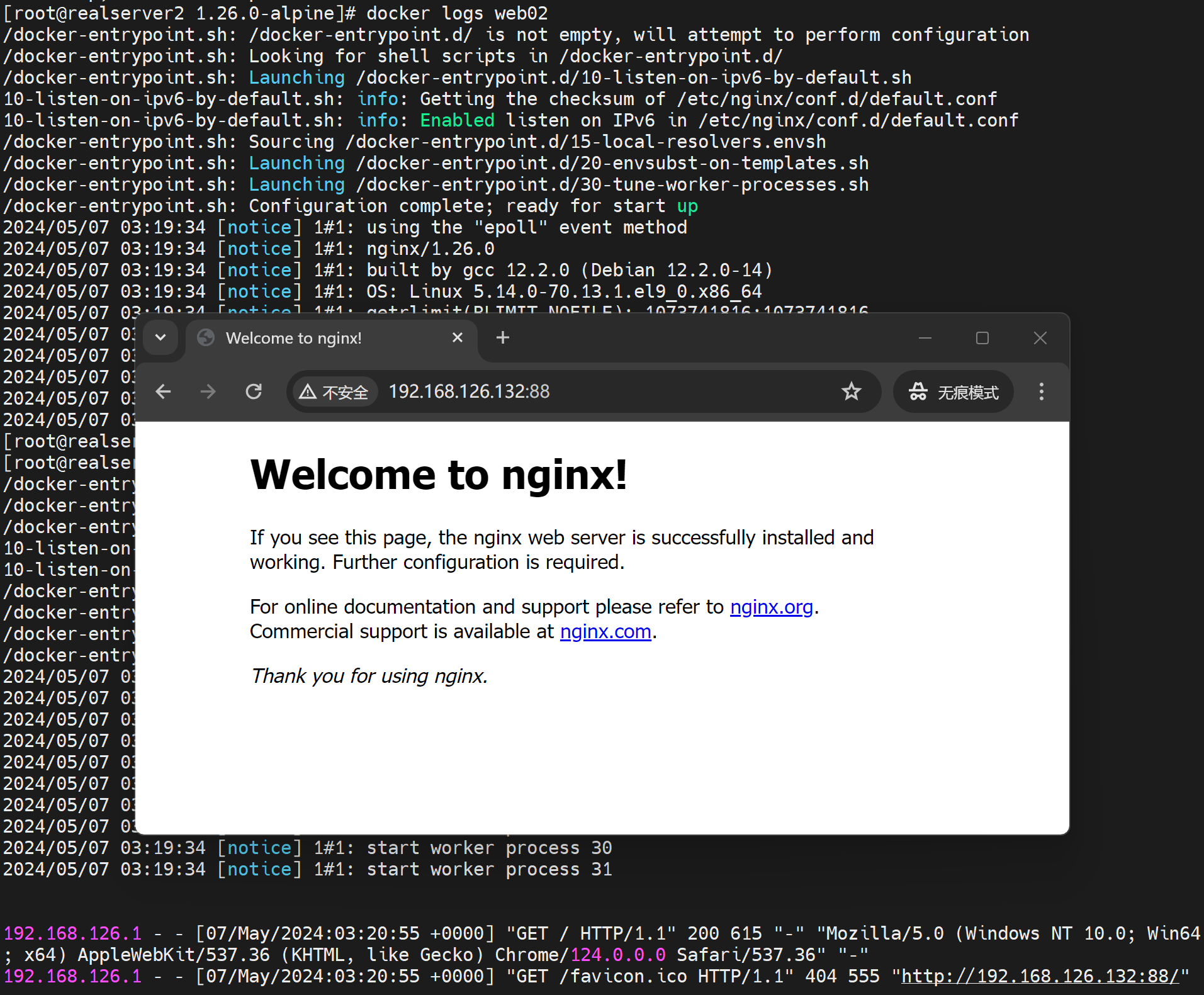Click the docker logs web02 command line
The height and width of the screenshot is (995, 1204).
[x=456, y=13]
